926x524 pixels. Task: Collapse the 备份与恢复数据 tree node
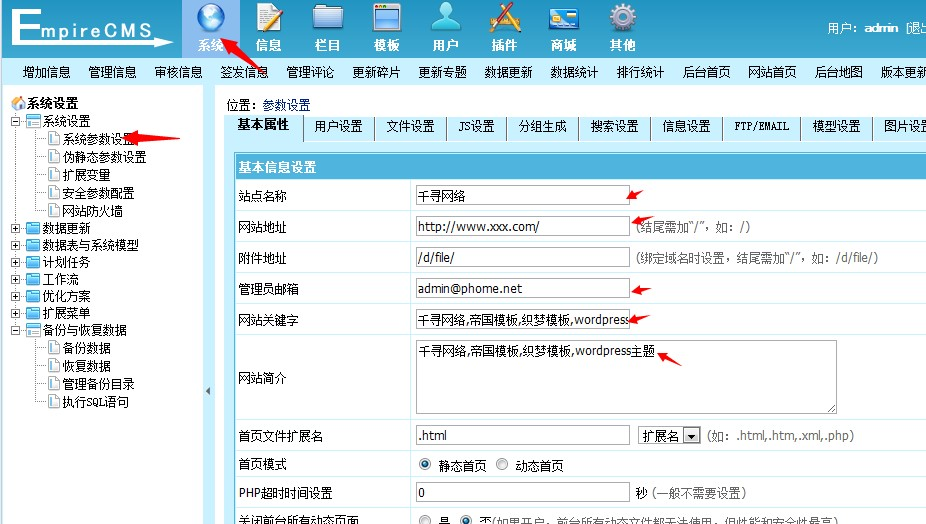pos(15,330)
